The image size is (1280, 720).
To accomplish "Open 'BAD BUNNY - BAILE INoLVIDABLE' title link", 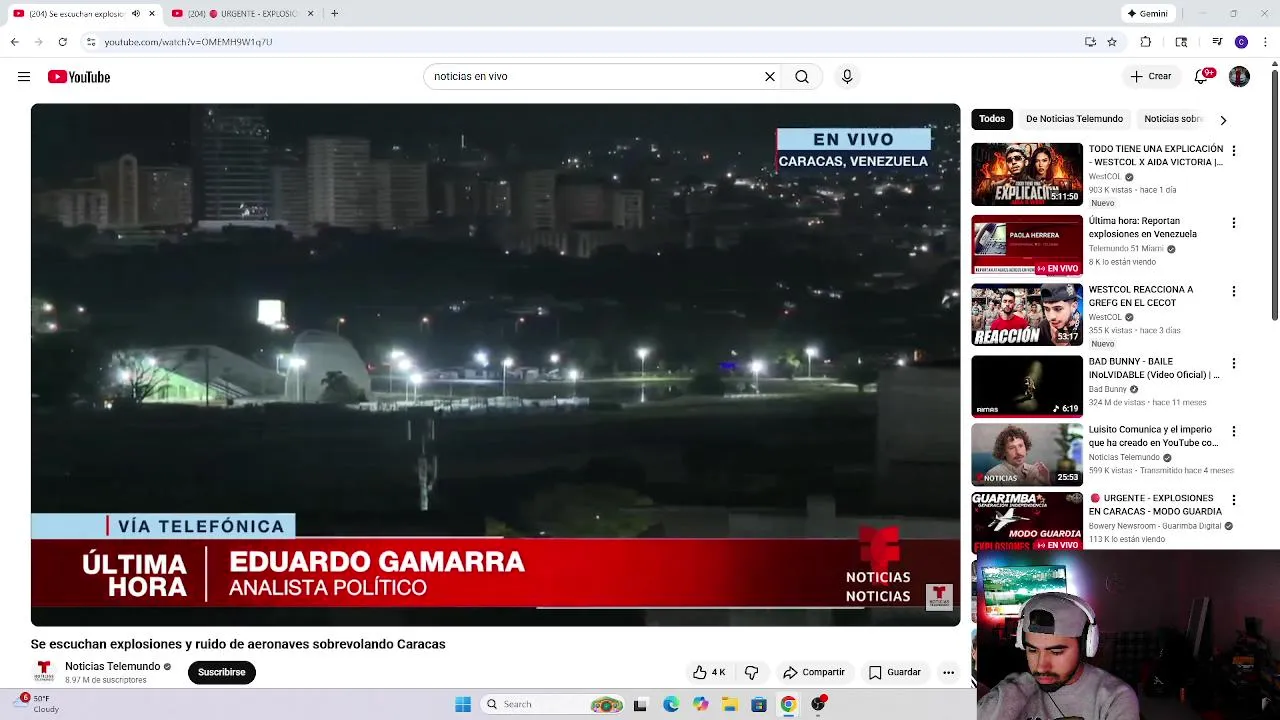I will pyautogui.click(x=1154, y=368).
